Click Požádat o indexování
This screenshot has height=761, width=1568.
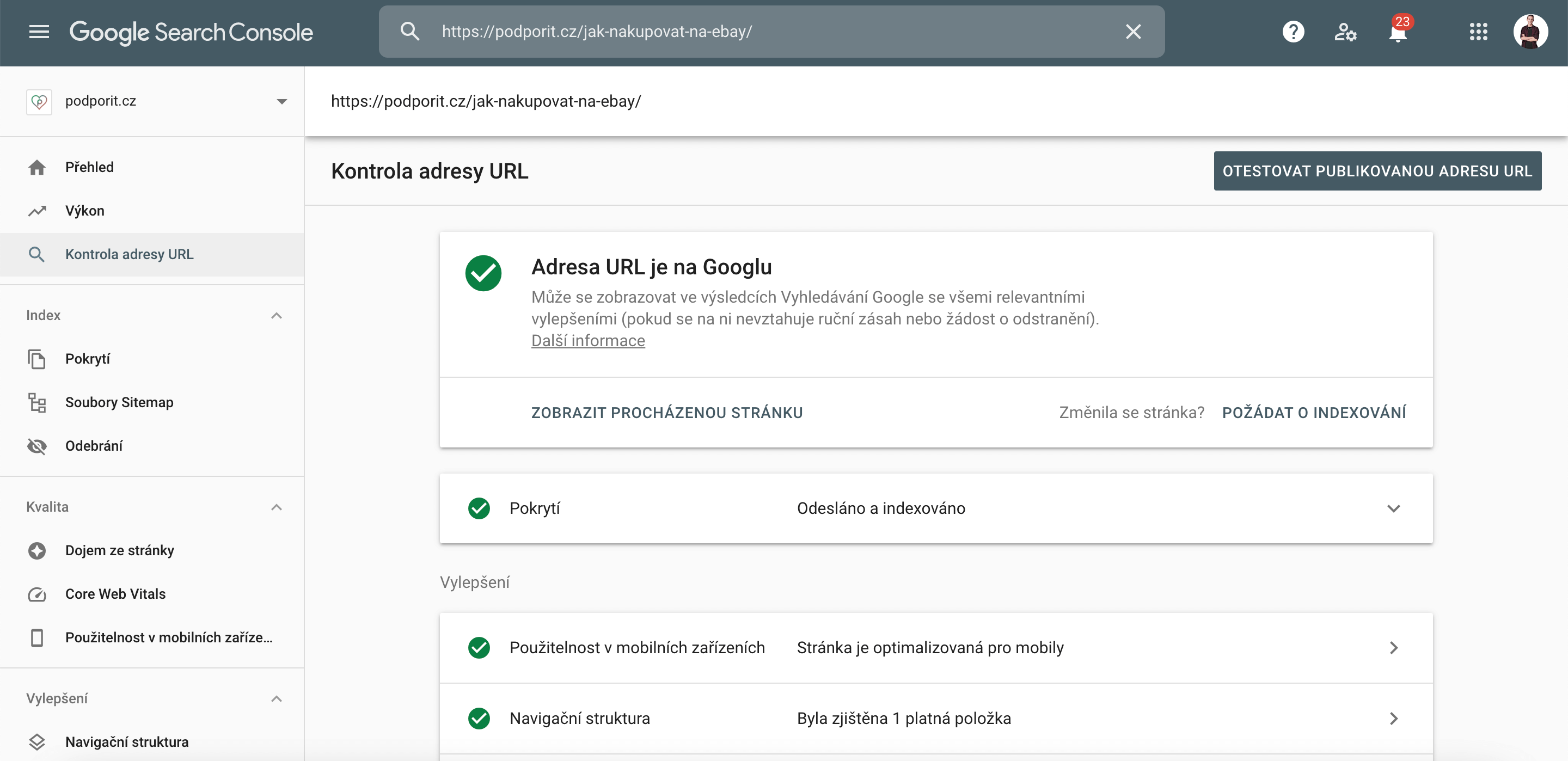1314,413
